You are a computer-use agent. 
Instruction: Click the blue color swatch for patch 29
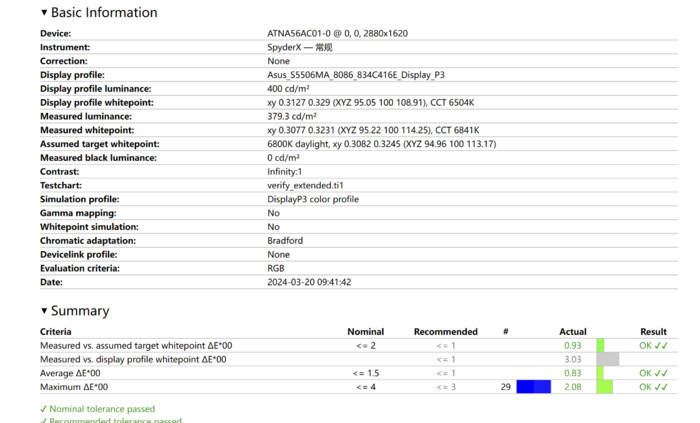pos(533,386)
